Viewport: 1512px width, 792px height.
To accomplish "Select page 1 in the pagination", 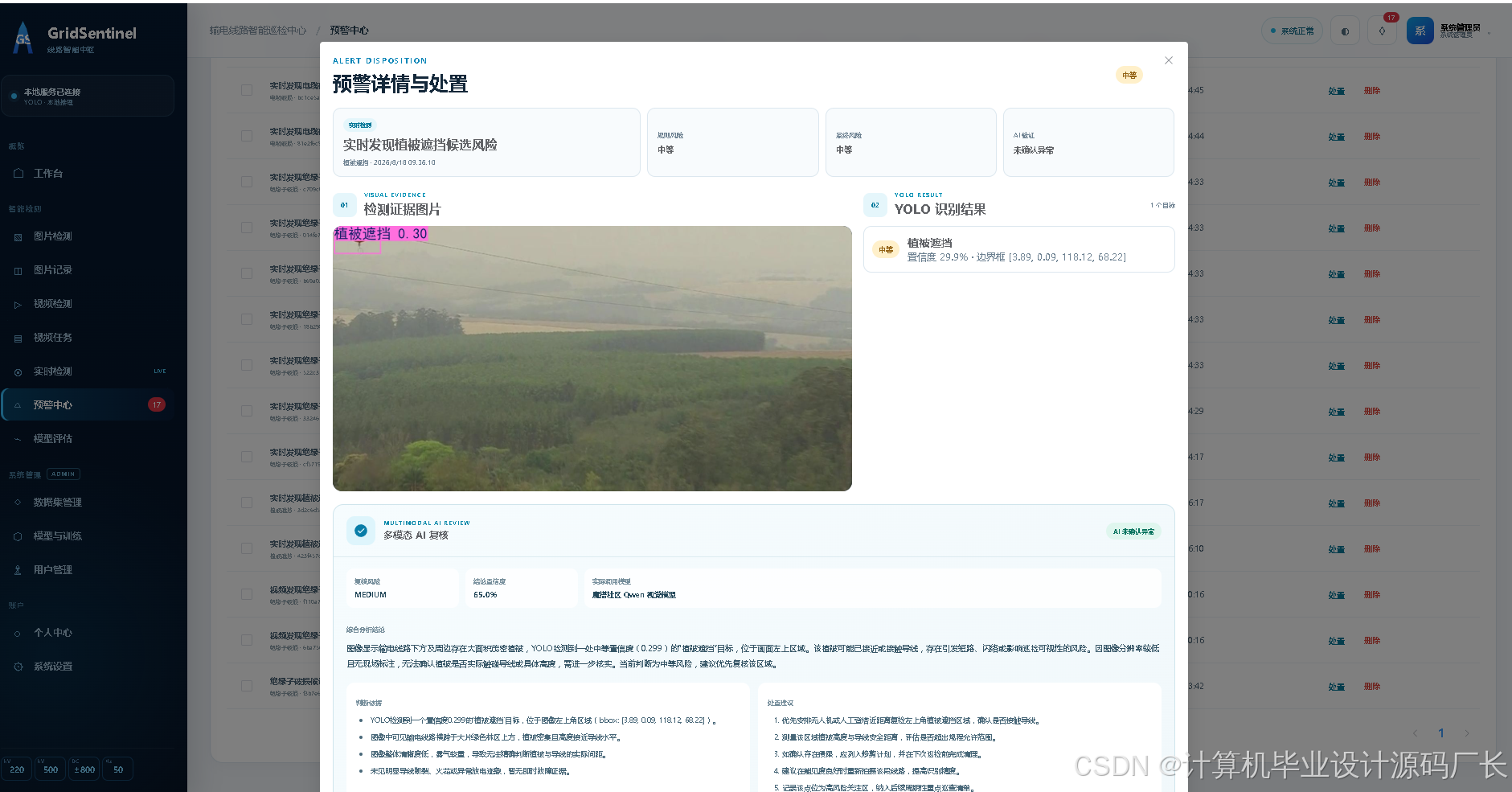I will [1441, 733].
